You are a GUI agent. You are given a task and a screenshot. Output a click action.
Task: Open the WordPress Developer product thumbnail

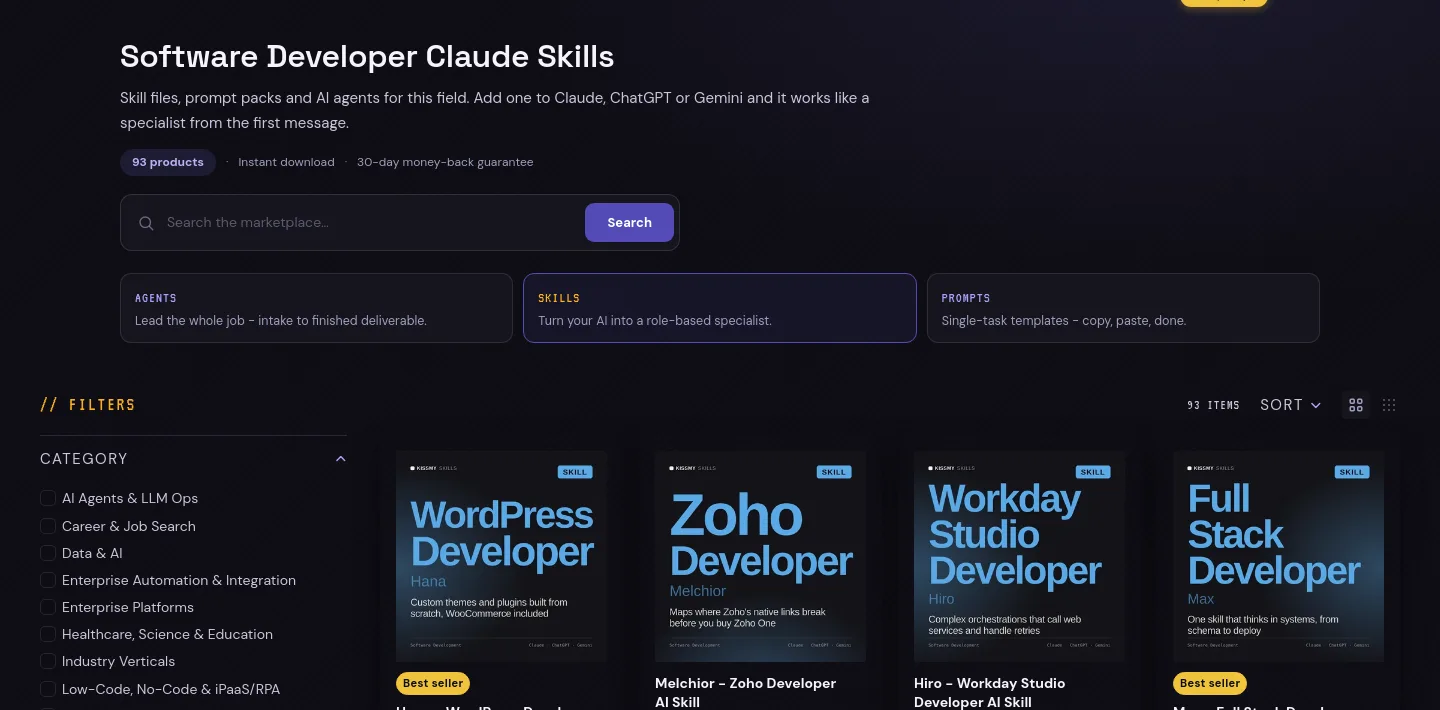(502, 556)
